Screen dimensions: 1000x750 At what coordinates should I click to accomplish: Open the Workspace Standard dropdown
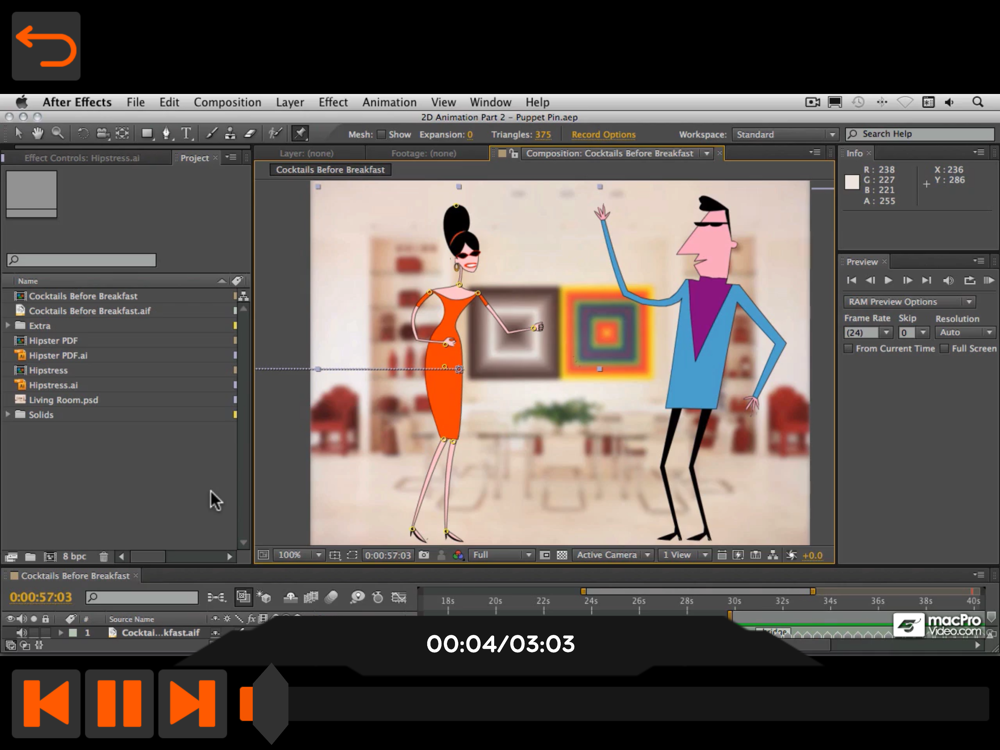785,135
